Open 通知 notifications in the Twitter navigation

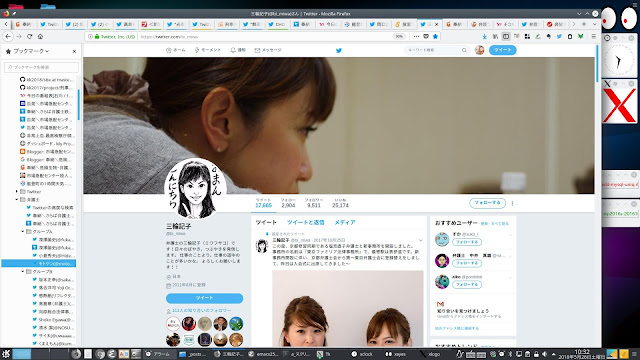point(238,50)
